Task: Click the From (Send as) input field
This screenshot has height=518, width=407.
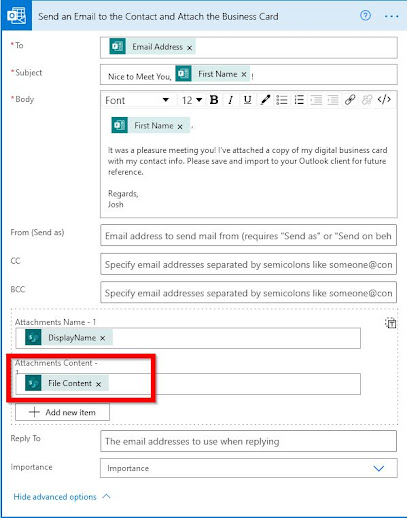Action: pos(248,235)
